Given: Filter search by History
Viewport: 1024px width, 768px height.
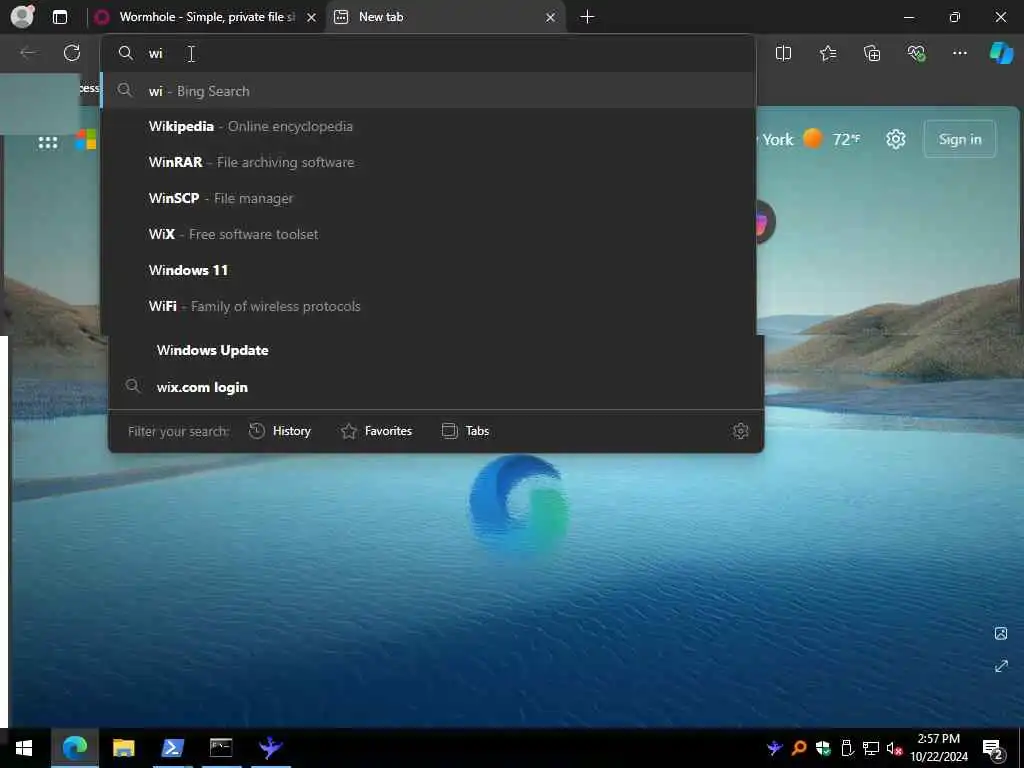Looking at the screenshot, I should [280, 431].
